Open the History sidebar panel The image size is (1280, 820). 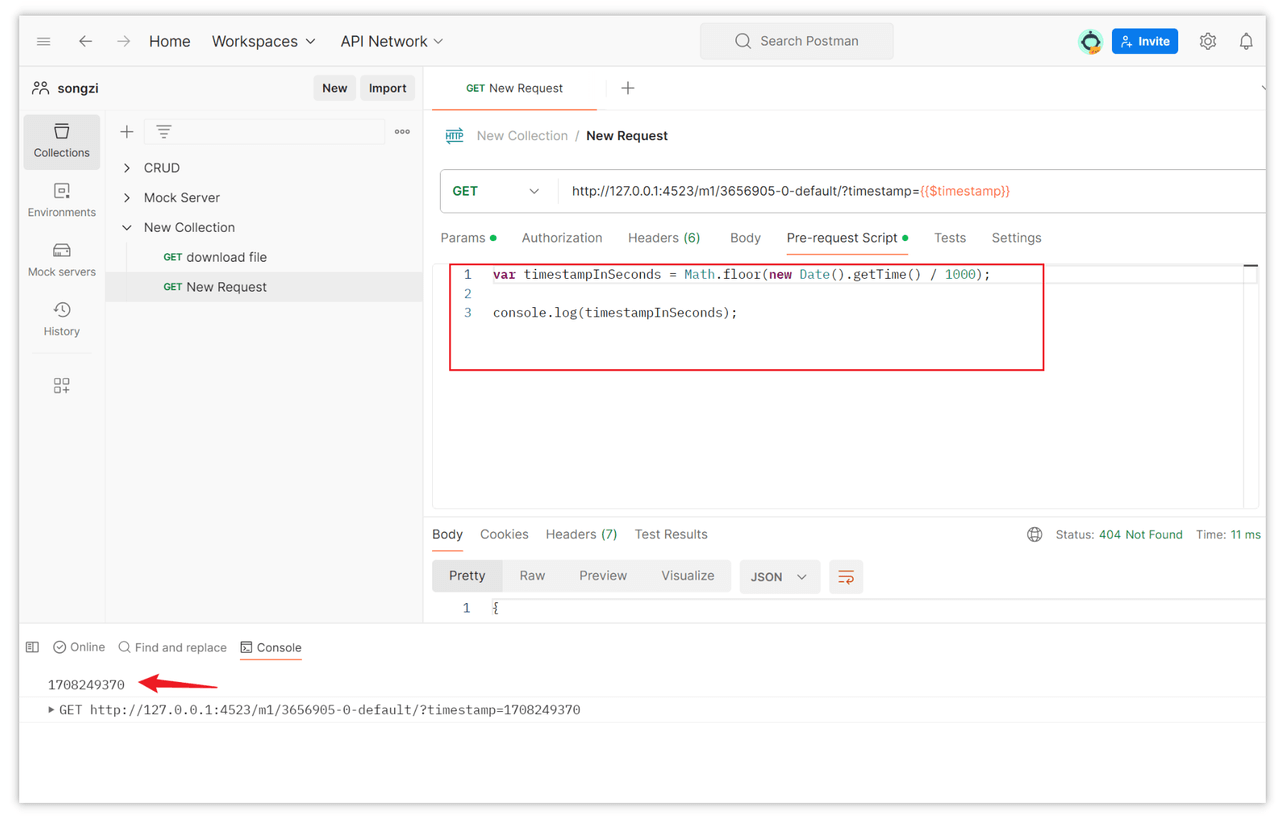pos(61,319)
